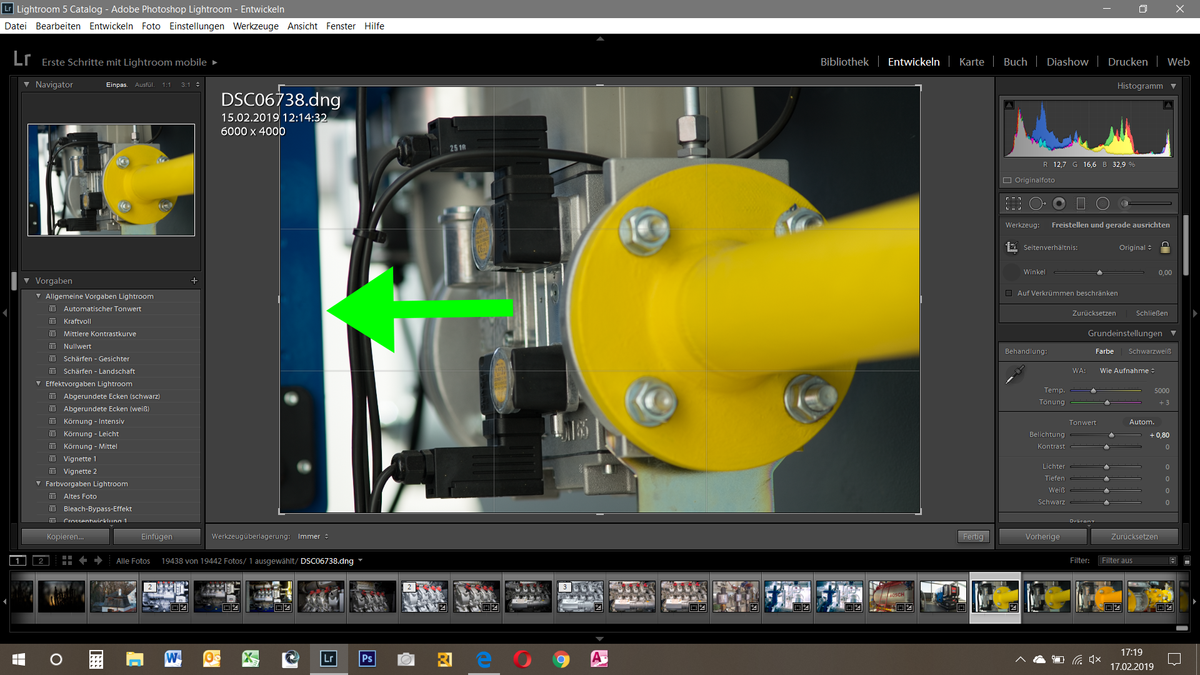Enable 'Auf Verkrümmen beschränken' checkbox
The image size is (1200, 675).
click(1008, 293)
